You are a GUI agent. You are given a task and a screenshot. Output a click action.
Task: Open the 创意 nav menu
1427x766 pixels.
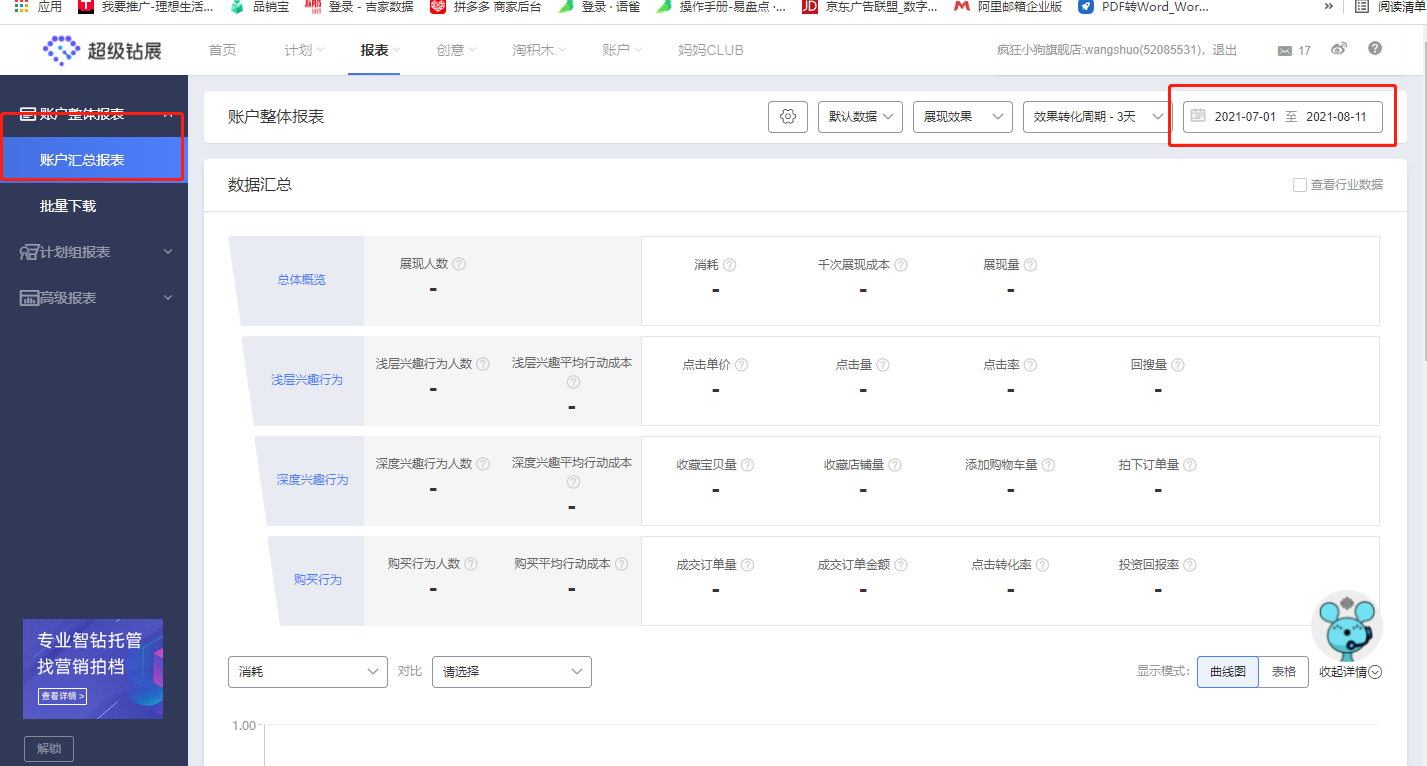pyautogui.click(x=456, y=50)
